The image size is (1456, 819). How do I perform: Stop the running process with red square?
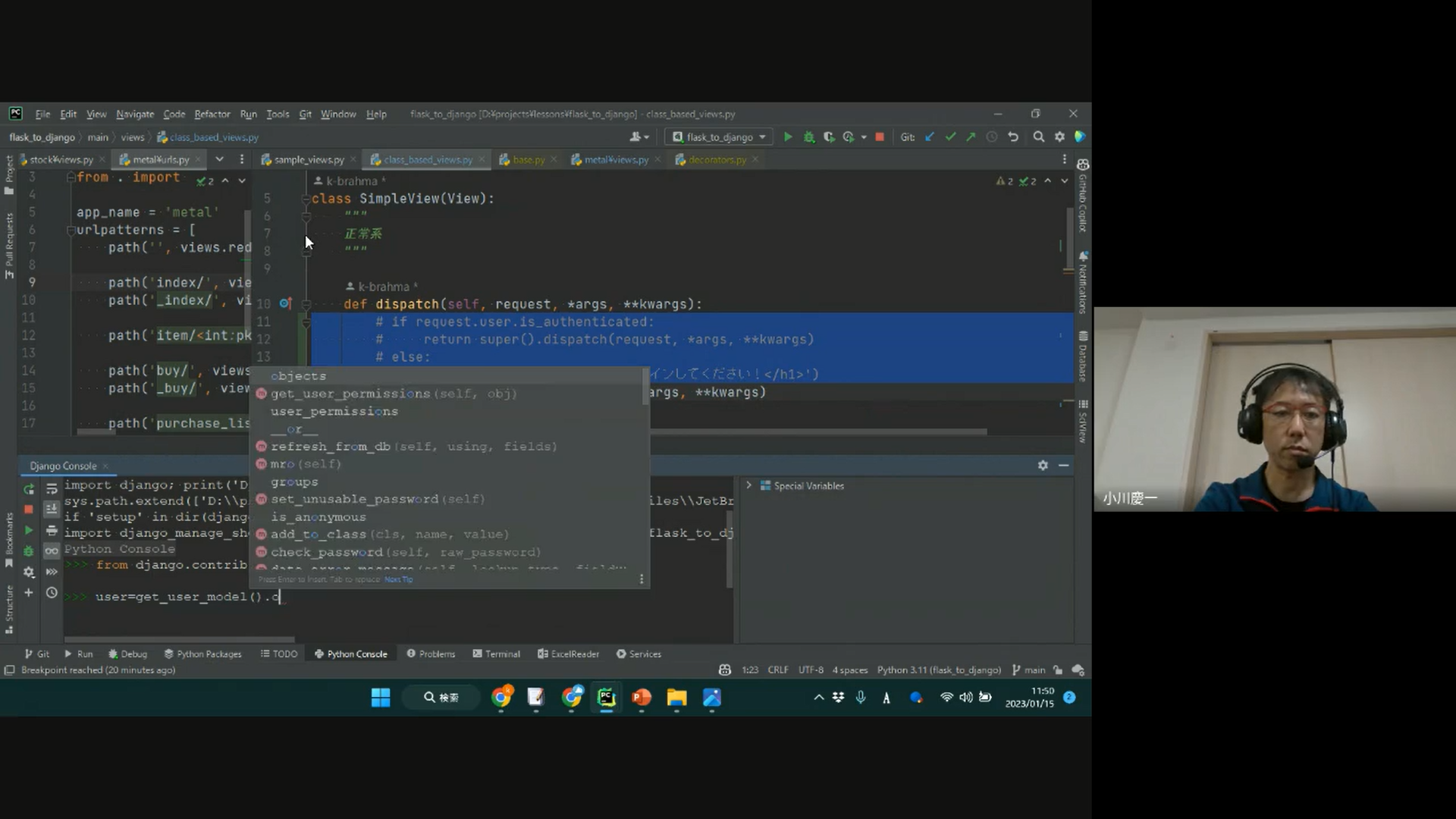pos(880,137)
